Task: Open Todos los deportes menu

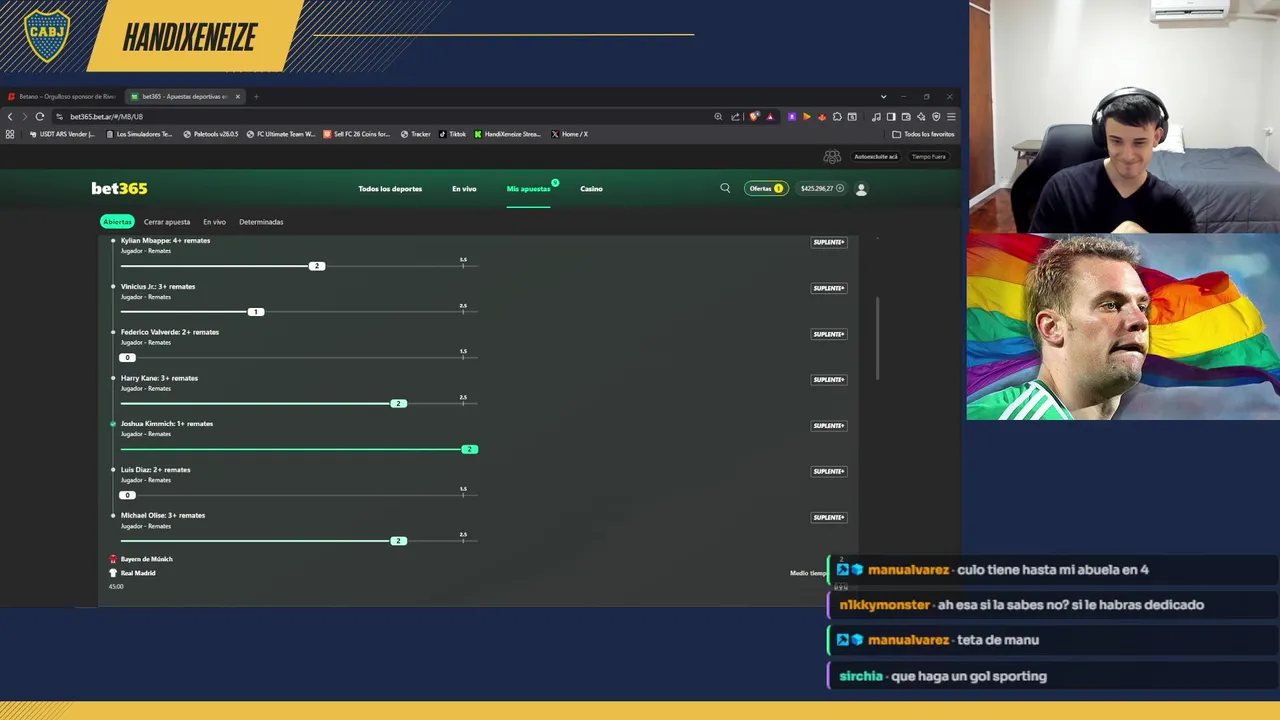Action: click(390, 189)
